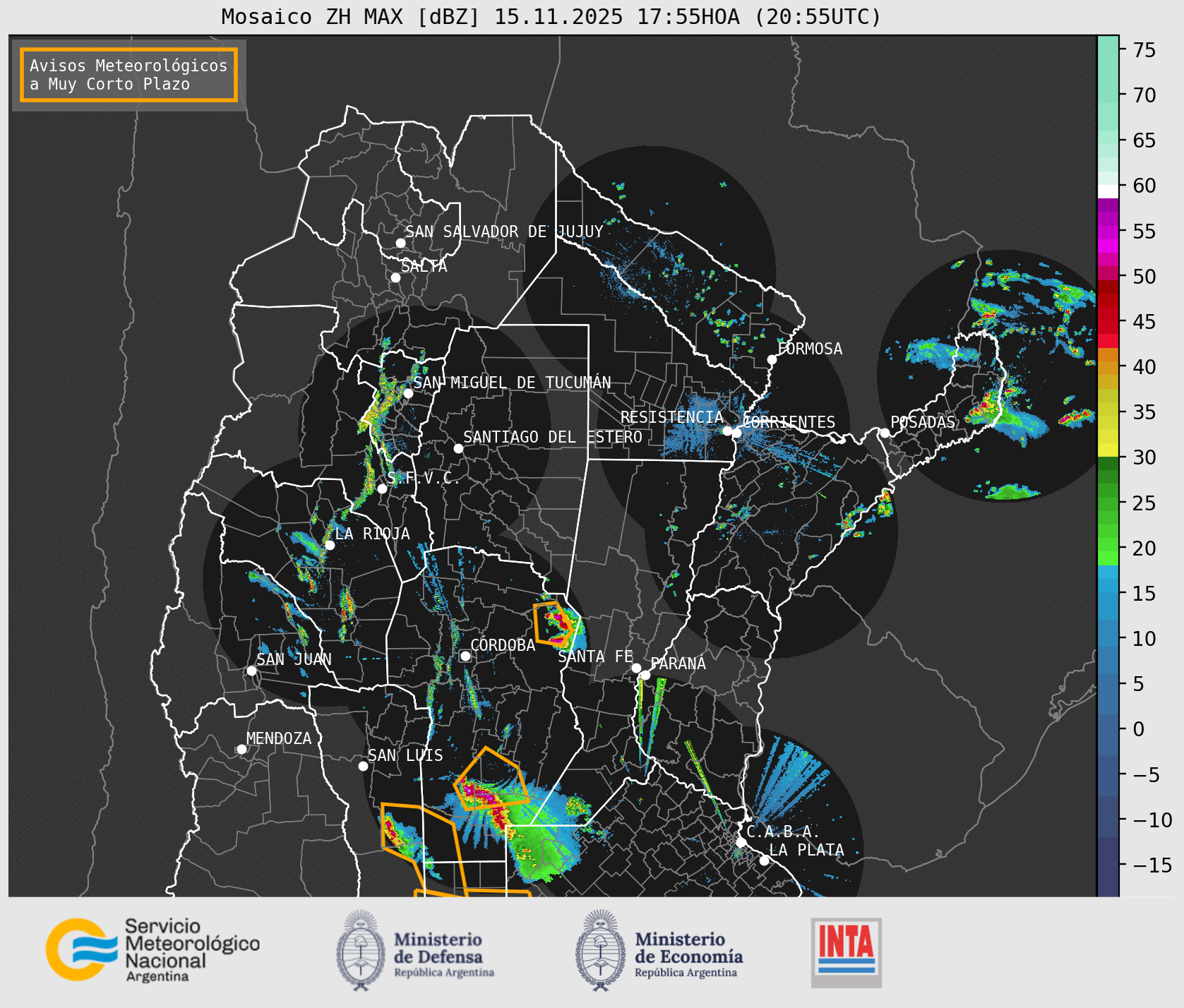1184x1008 pixels.
Task: Click the Corrientes city dot
Action: point(736,433)
